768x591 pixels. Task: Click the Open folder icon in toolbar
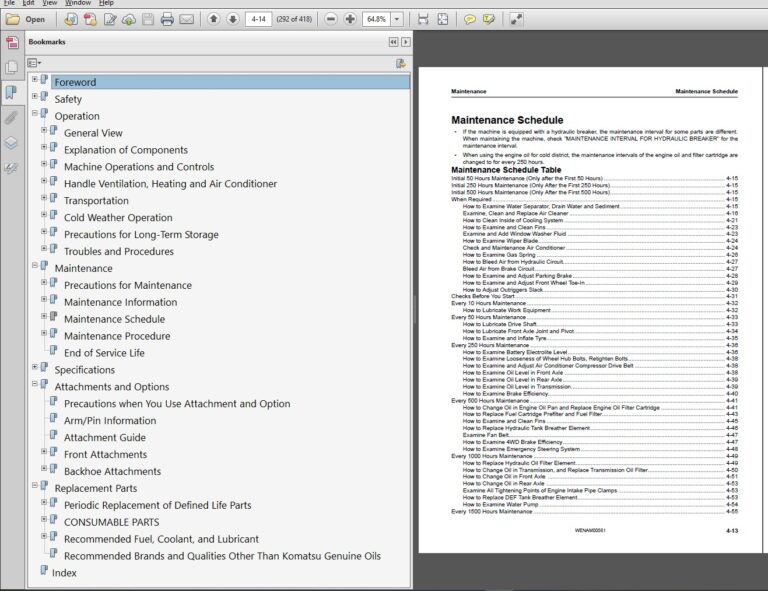[13, 20]
